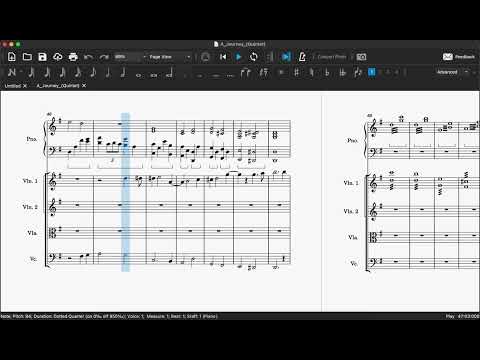Select the whole note duration
This screenshot has height=360, width=480.
(138, 75)
